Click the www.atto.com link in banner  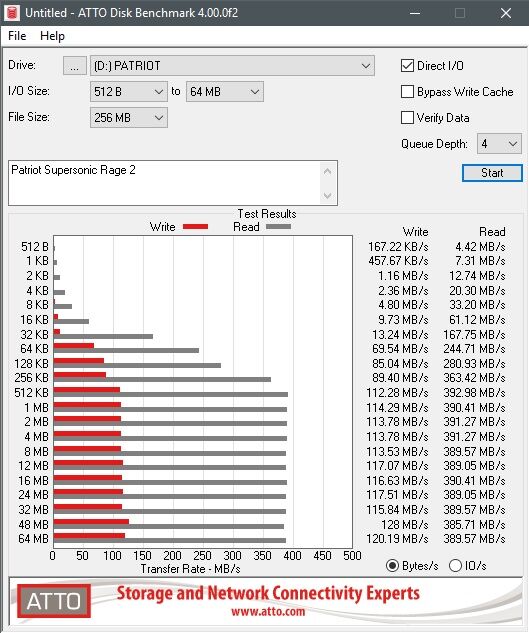[x=268, y=611]
